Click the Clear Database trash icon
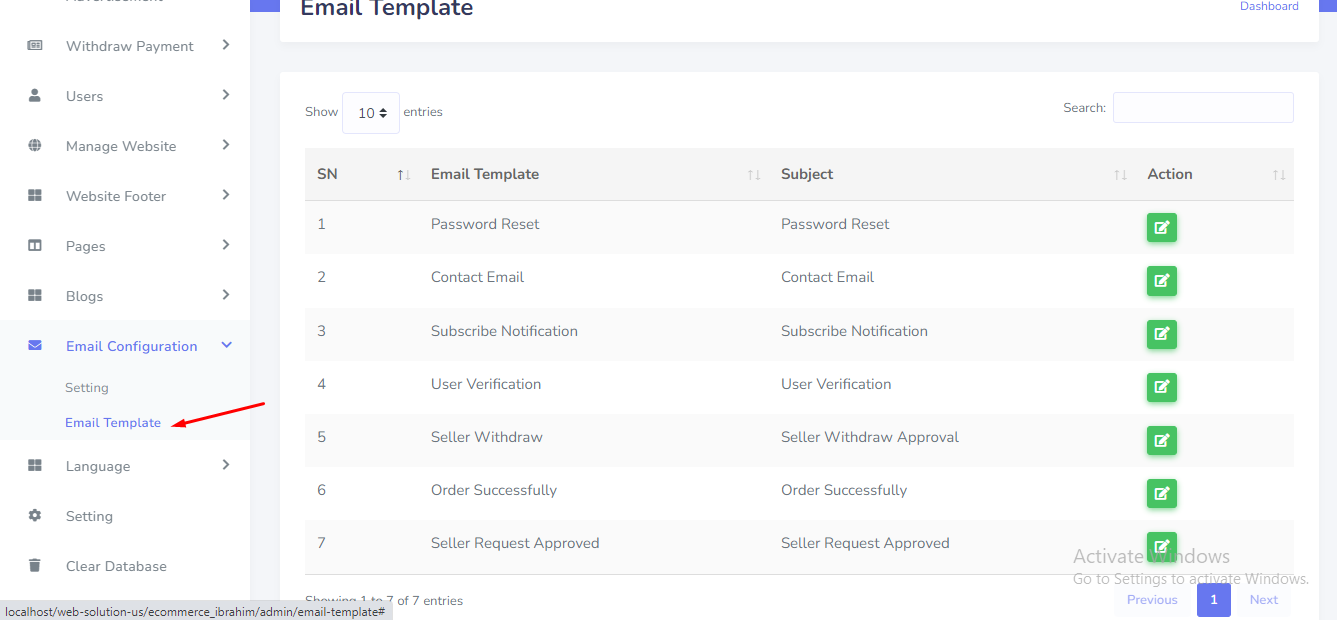Screen dimensions: 1337x620 [35, 566]
